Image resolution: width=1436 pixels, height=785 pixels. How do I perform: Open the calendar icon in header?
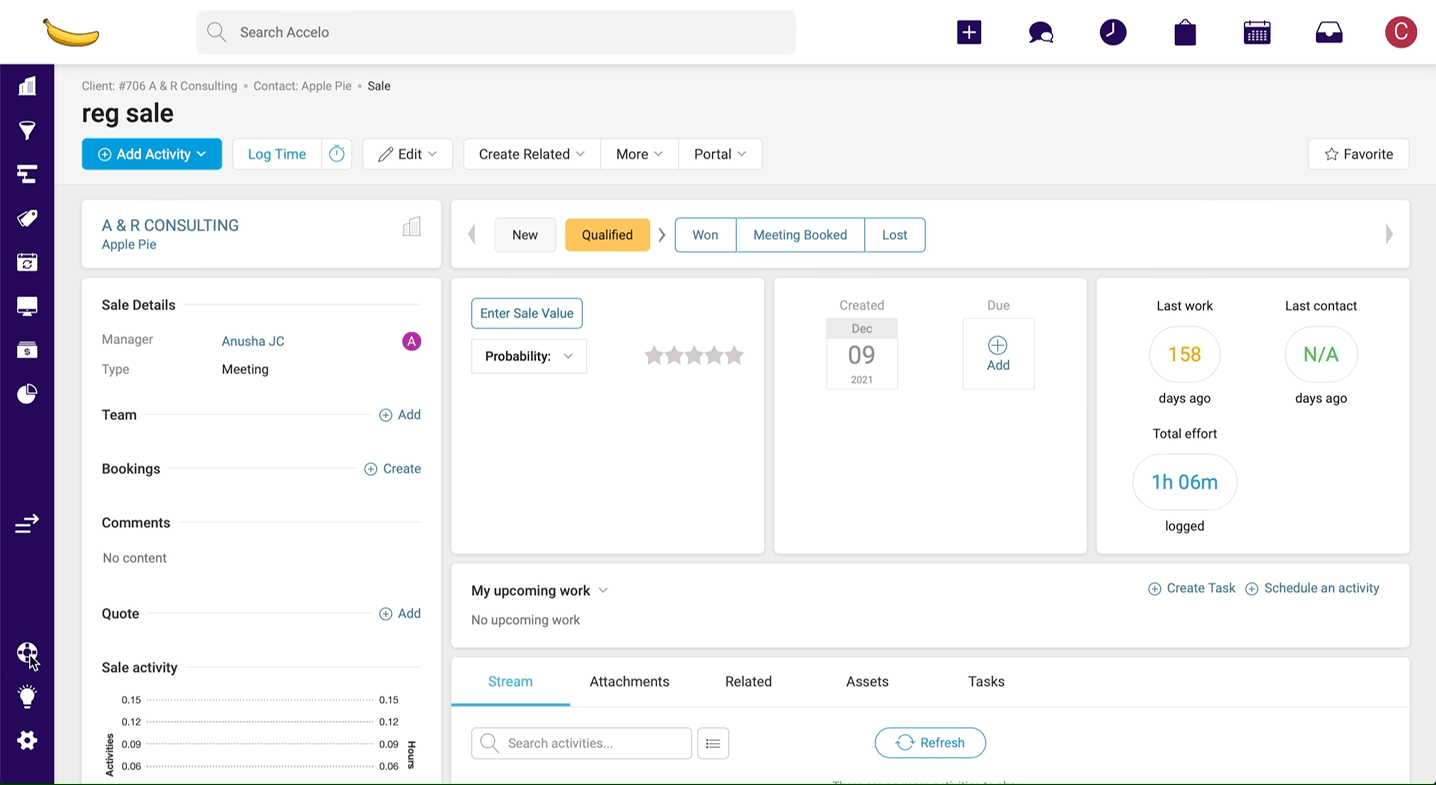pyautogui.click(x=1257, y=32)
